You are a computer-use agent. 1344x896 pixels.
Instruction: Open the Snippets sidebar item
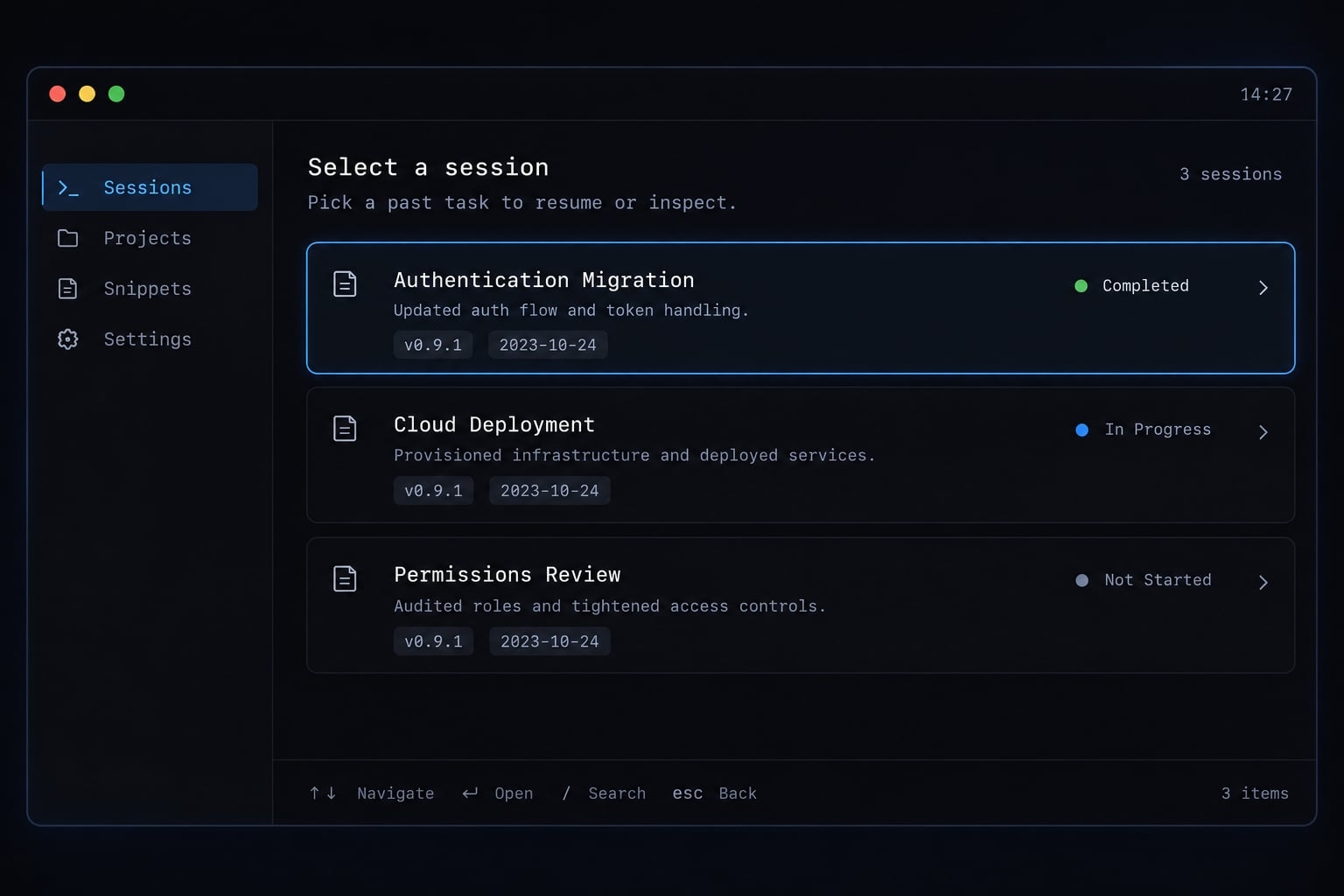pos(150,289)
